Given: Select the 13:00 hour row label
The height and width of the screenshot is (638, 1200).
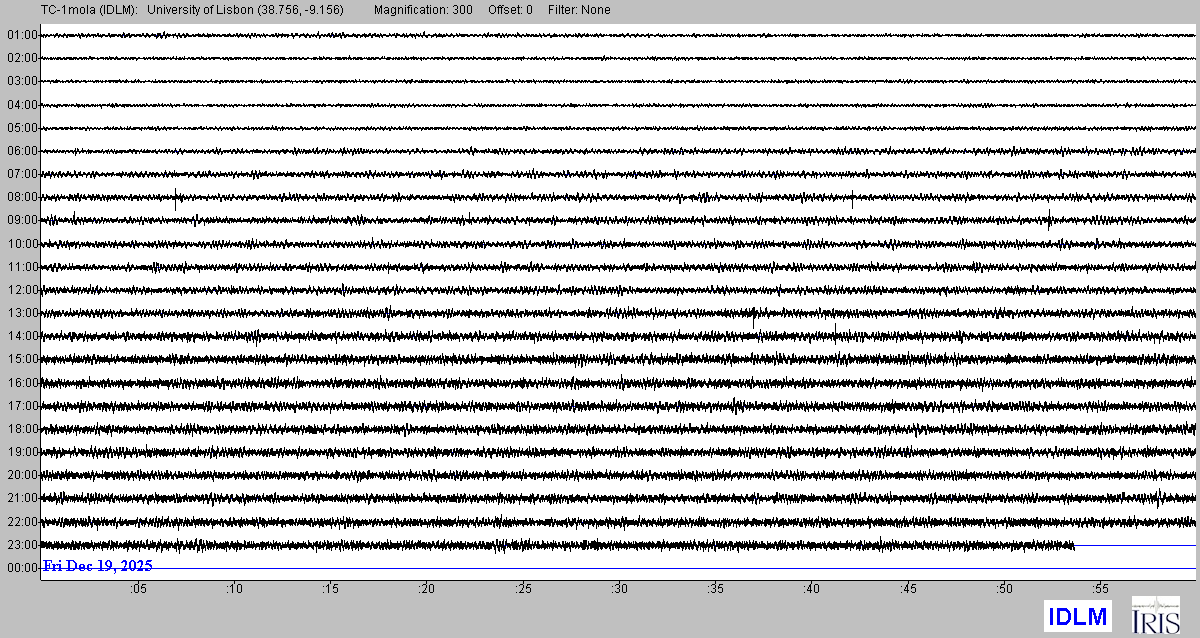Looking at the screenshot, I should (21, 313).
